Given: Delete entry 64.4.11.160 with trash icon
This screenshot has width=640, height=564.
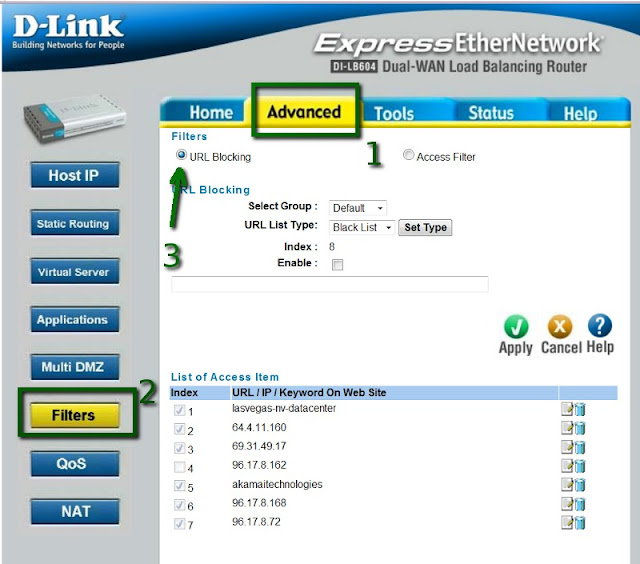Looking at the screenshot, I should tap(580, 428).
